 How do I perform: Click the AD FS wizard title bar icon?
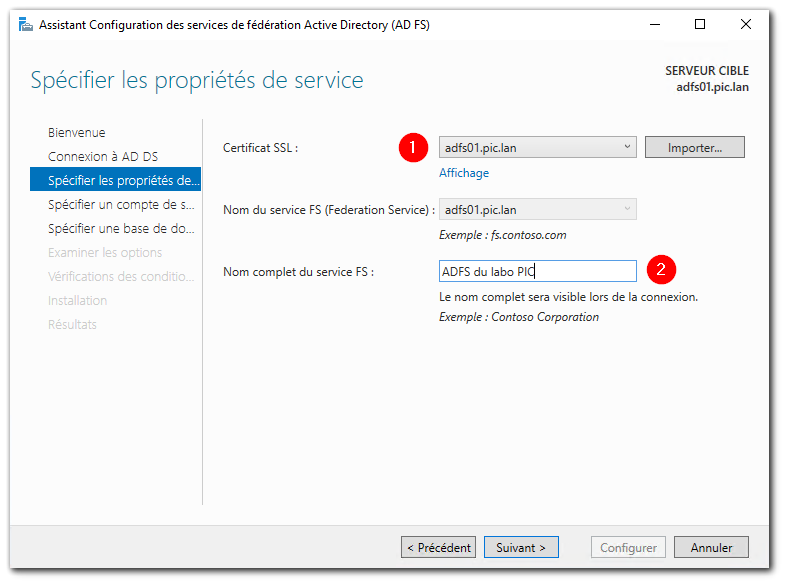point(25,25)
